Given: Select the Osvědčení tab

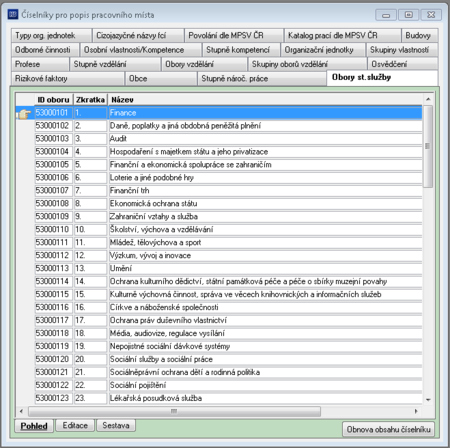Looking at the screenshot, I should pos(403,64).
